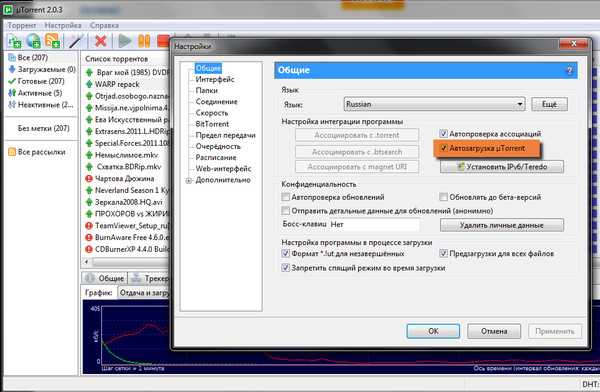Close the Настройки dialog with red X
The image size is (600, 392).
573,44
